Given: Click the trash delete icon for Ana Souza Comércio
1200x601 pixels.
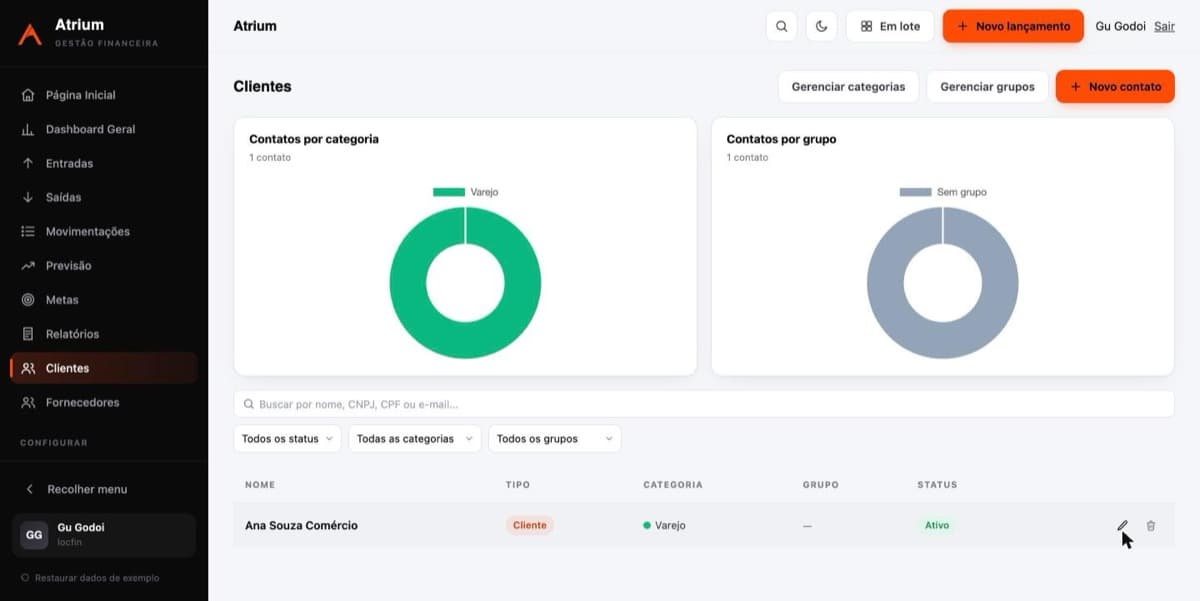Looking at the screenshot, I should [x=1151, y=525].
